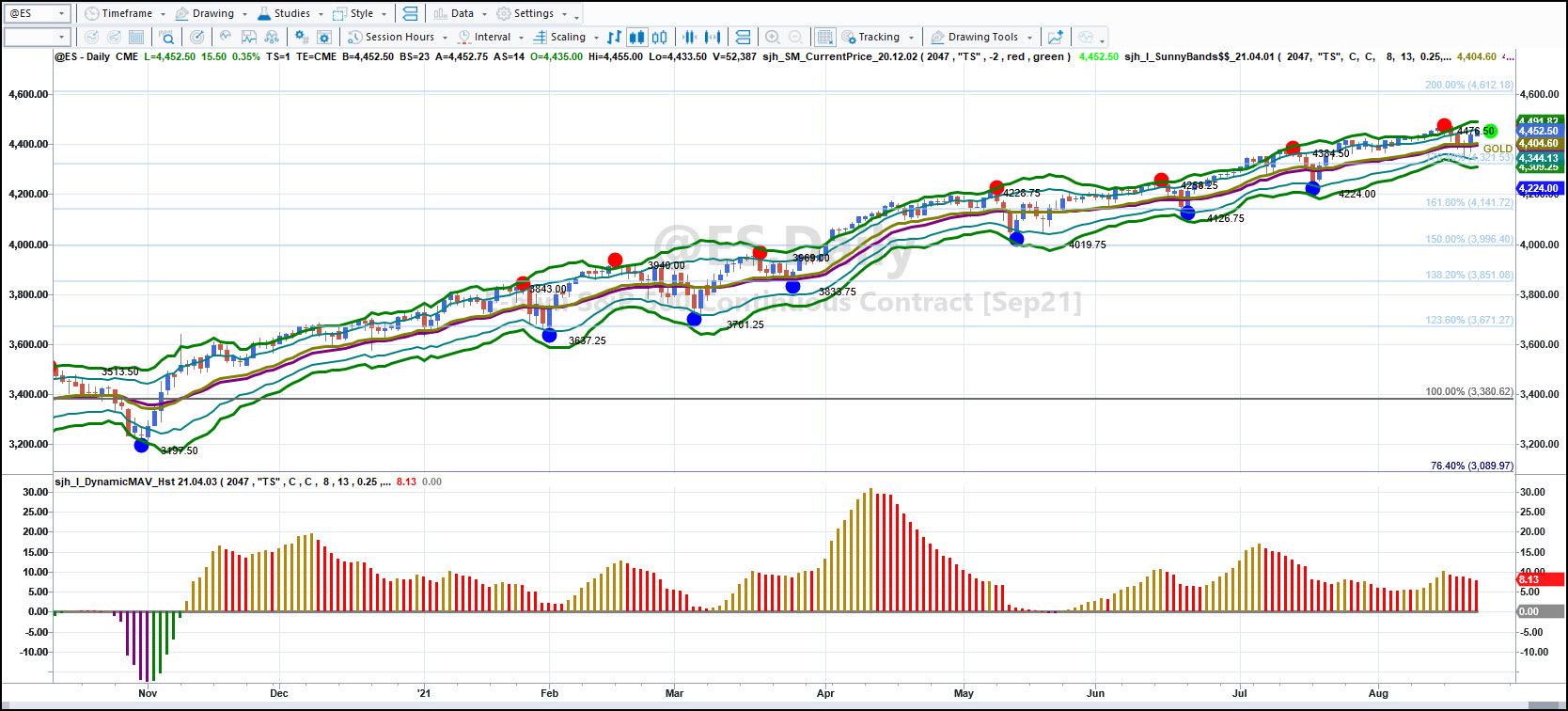The image size is (1568, 711).
Task: Click the green dot at the latest bar
Action: (x=1490, y=131)
